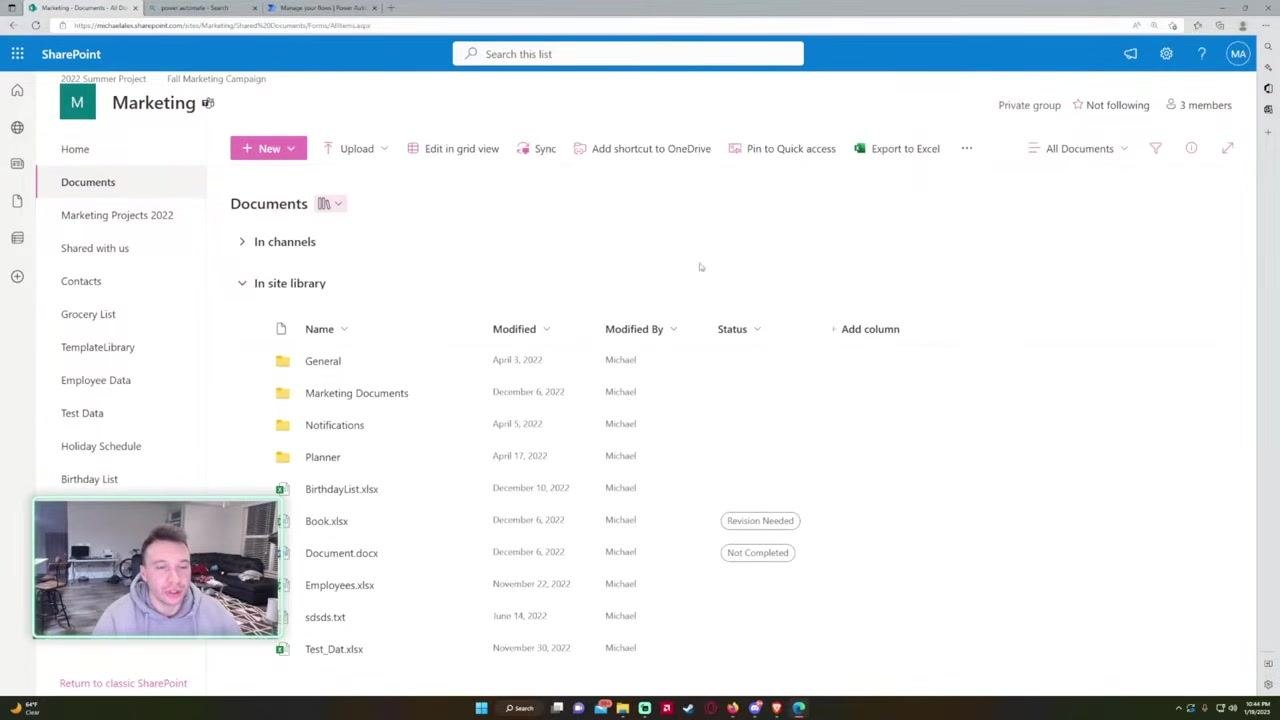Click Return to classic SharePoint link
This screenshot has height=720, width=1280.
point(123,683)
